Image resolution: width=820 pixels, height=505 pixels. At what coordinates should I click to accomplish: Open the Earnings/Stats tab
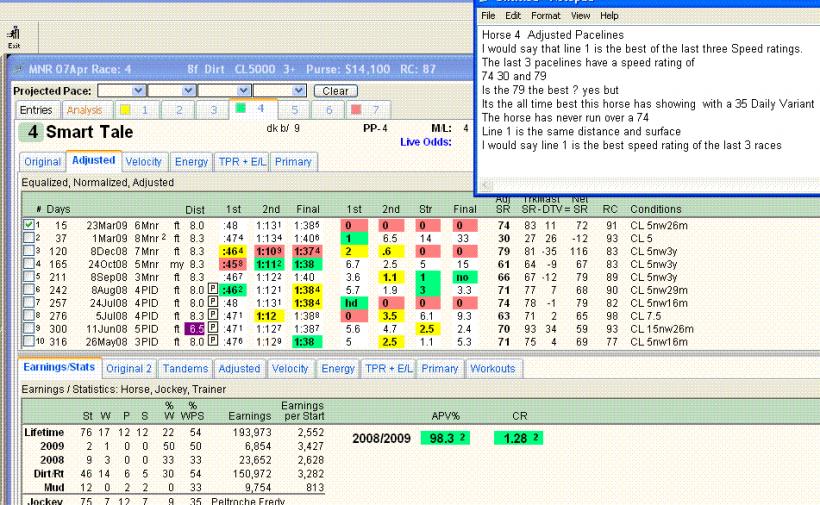pyautogui.click(x=59, y=367)
